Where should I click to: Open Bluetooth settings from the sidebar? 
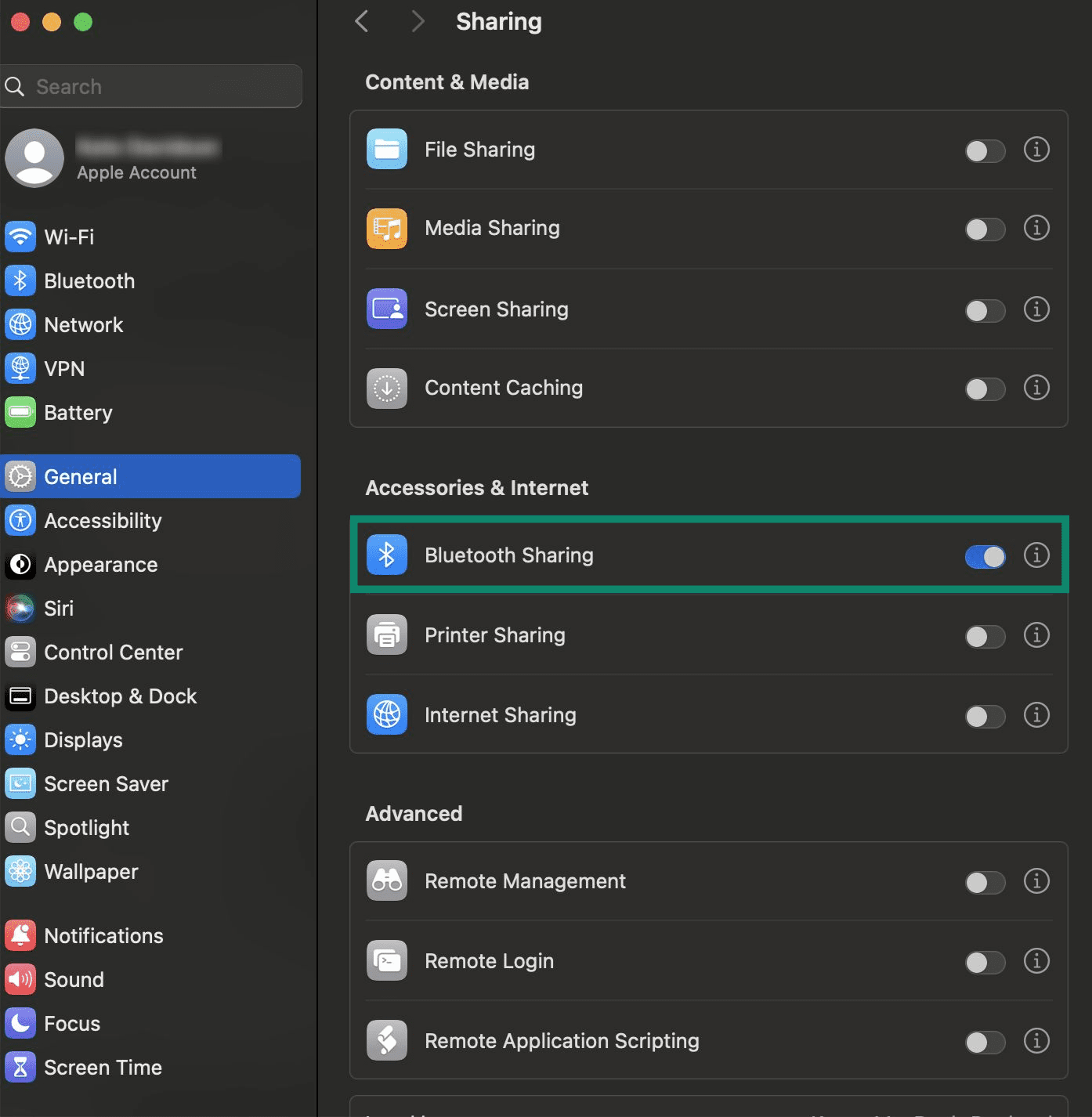(x=20, y=280)
